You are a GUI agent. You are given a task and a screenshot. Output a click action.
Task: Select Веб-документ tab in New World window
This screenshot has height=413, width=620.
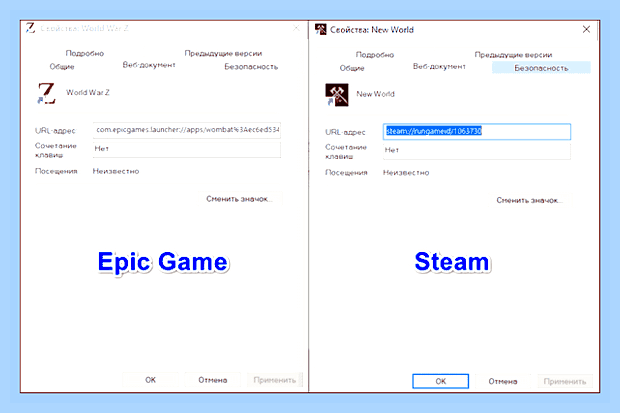(x=439, y=66)
